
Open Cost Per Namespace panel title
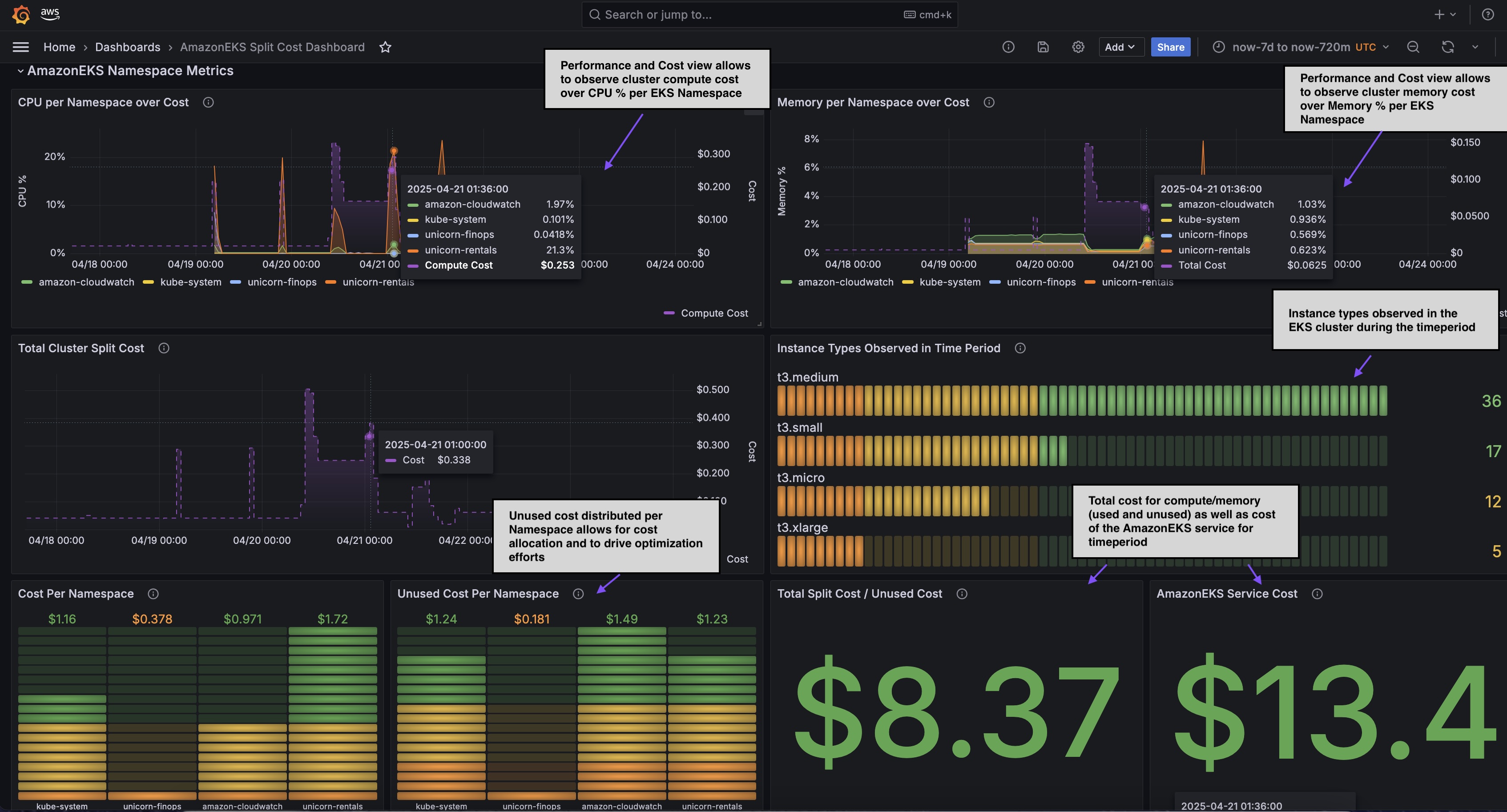[x=76, y=594]
